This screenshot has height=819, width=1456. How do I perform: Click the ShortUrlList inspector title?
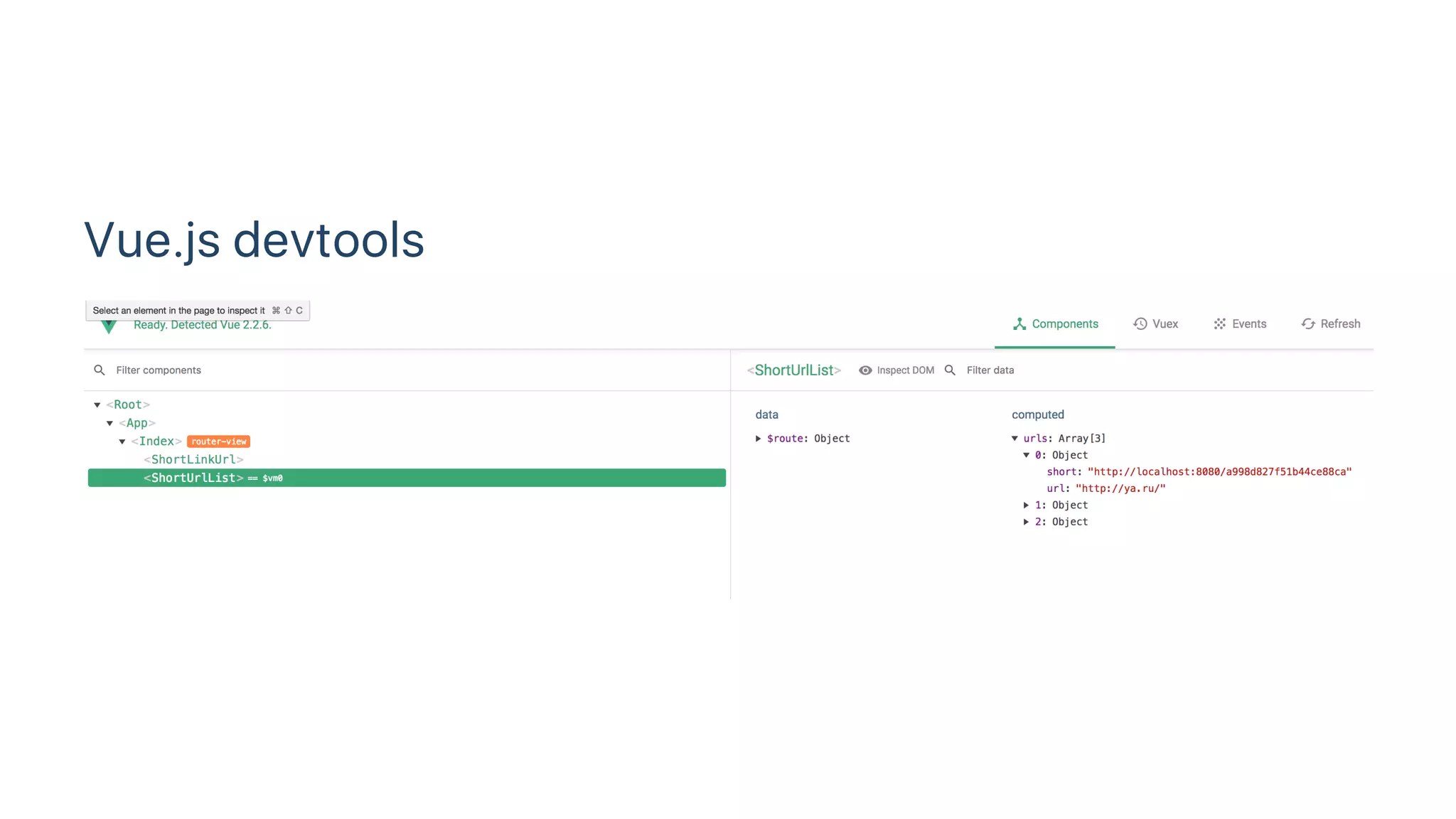(x=794, y=370)
